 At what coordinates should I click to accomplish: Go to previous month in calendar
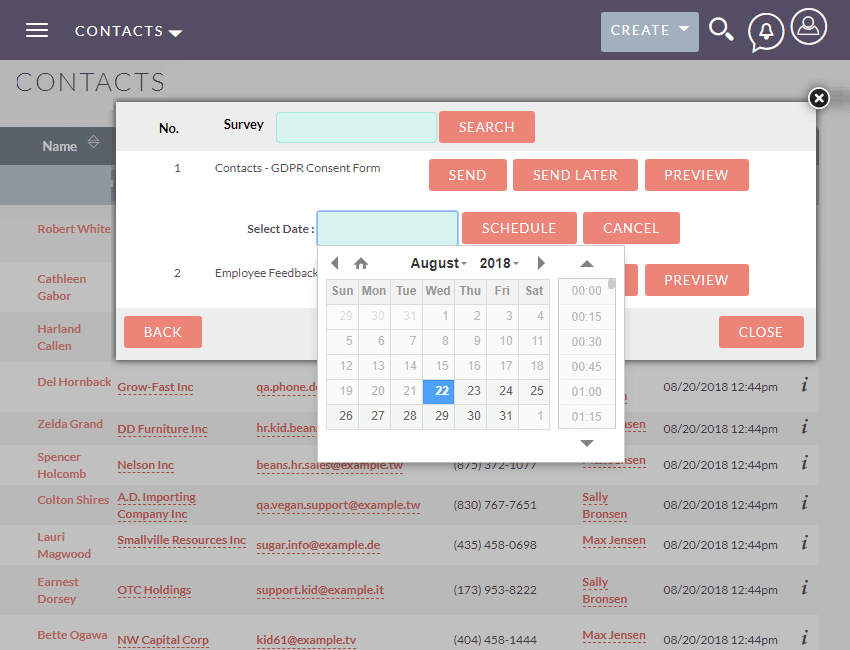(334, 263)
